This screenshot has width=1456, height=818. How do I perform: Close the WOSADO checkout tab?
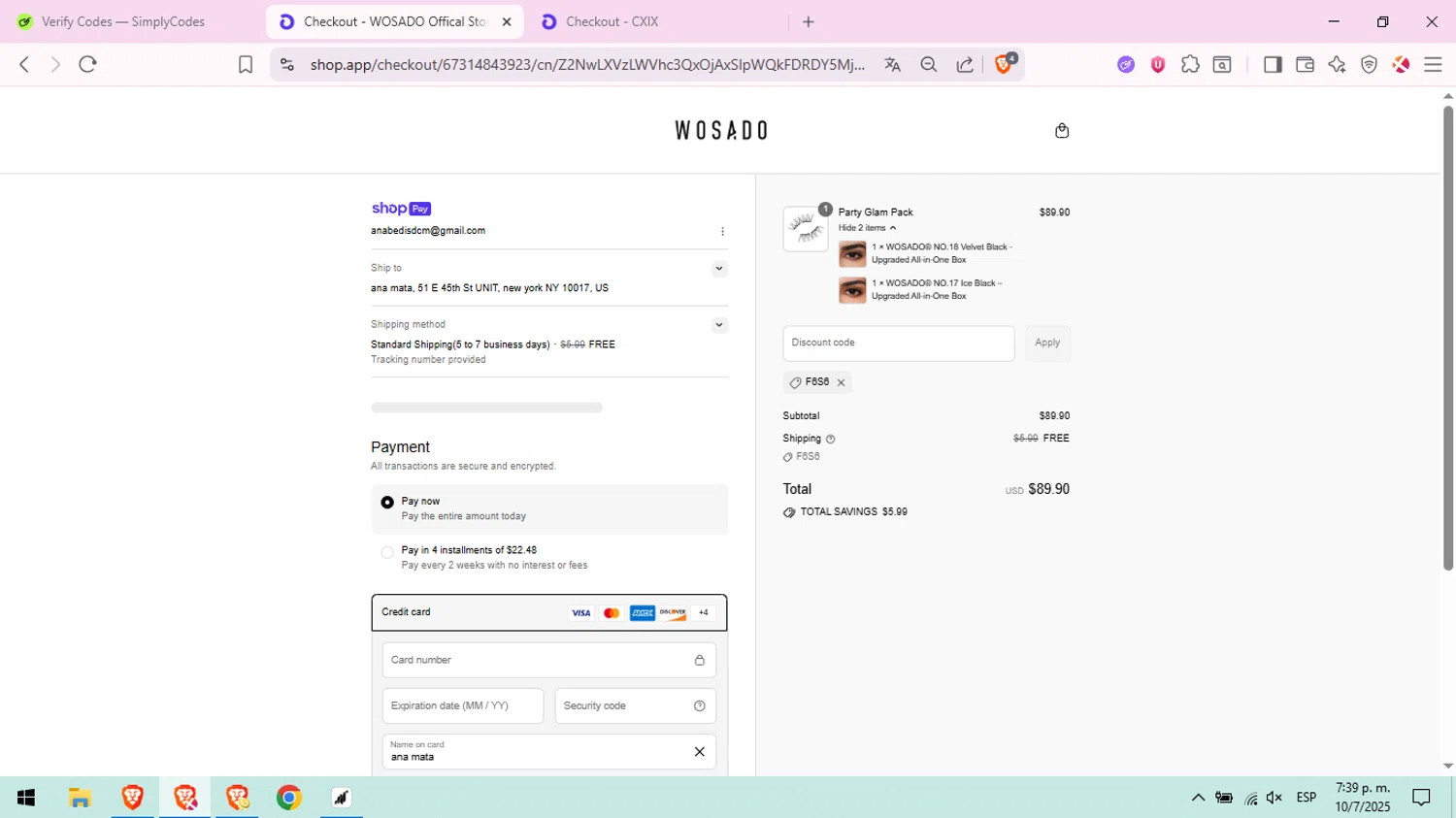click(507, 21)
